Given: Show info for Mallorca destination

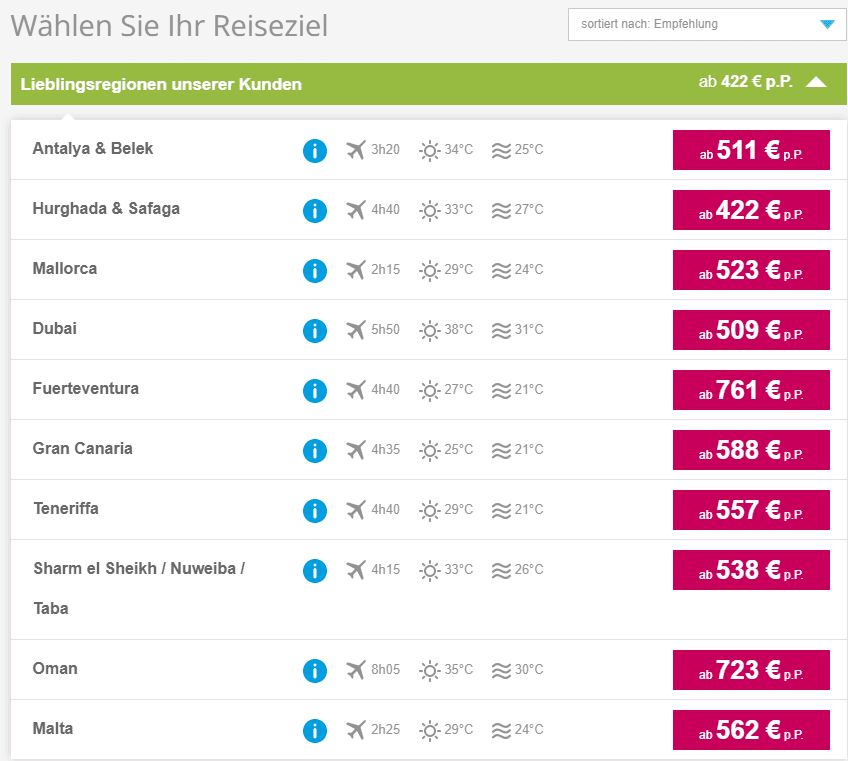Looking at the screenshot, I should click(x=315, y=271).
